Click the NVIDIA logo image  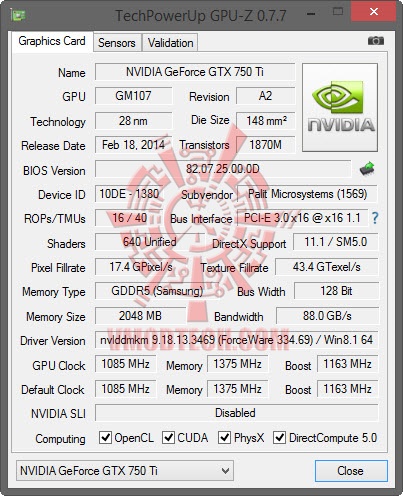(340, 107)
